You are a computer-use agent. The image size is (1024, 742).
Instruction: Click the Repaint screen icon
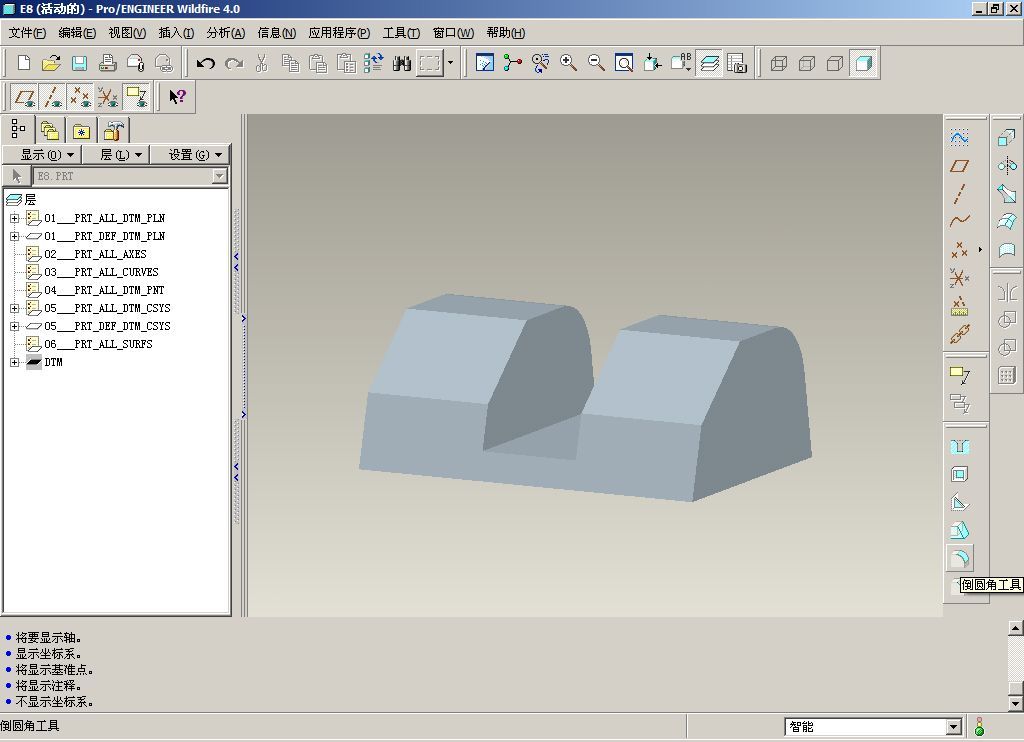pos(485,63)
